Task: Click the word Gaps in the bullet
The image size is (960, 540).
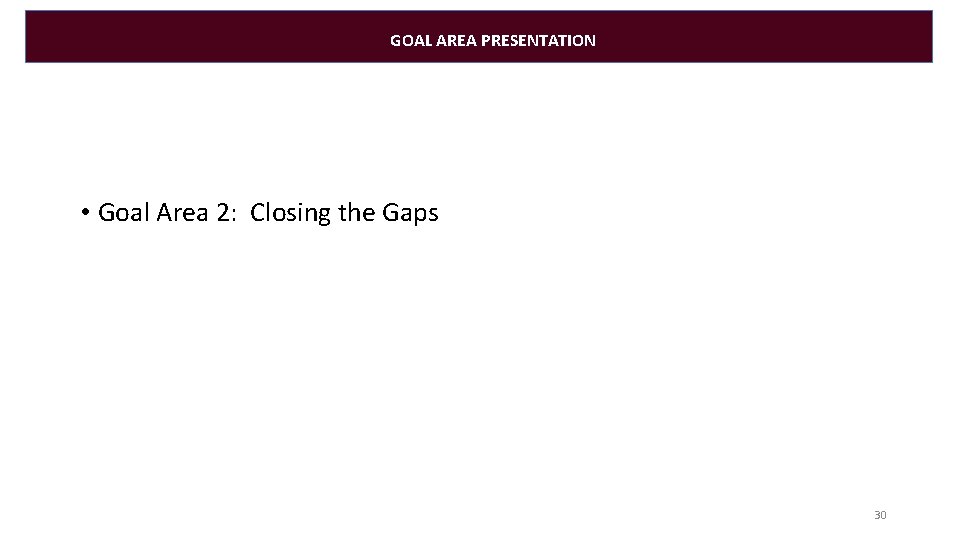Action: click(411, 213)
